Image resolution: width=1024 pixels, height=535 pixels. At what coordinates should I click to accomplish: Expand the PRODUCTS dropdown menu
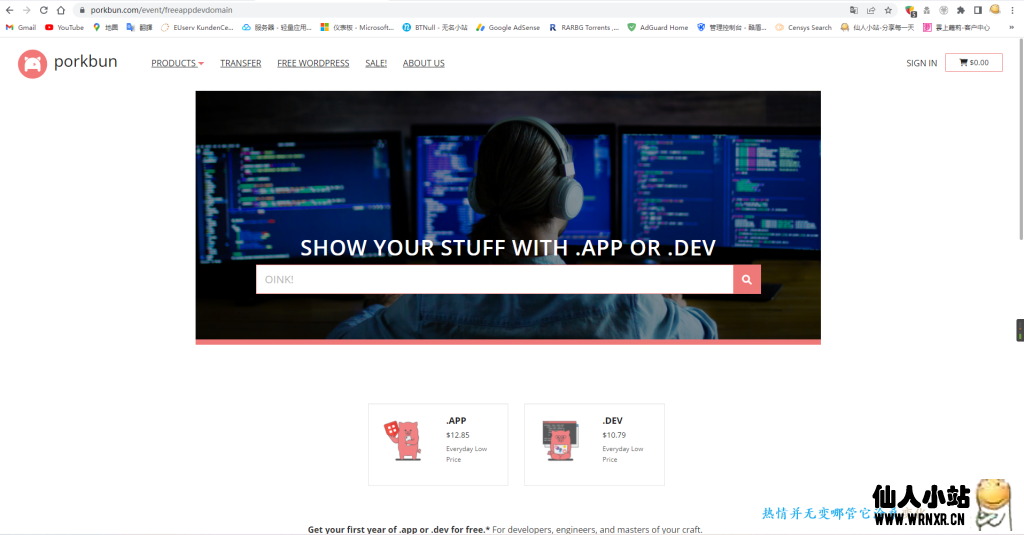pos(177,63)
